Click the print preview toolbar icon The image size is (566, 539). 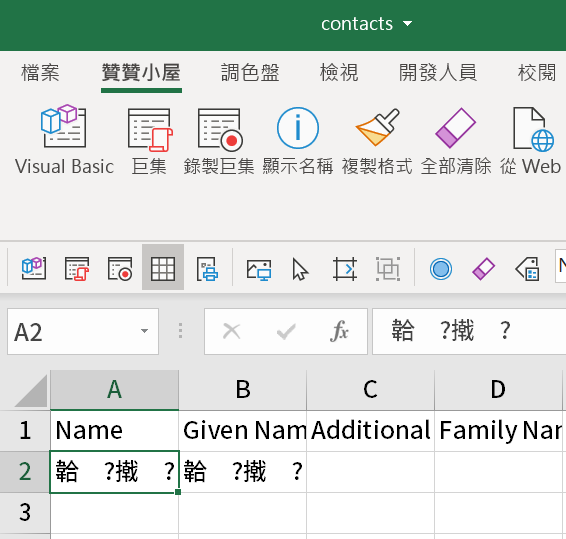207,268
